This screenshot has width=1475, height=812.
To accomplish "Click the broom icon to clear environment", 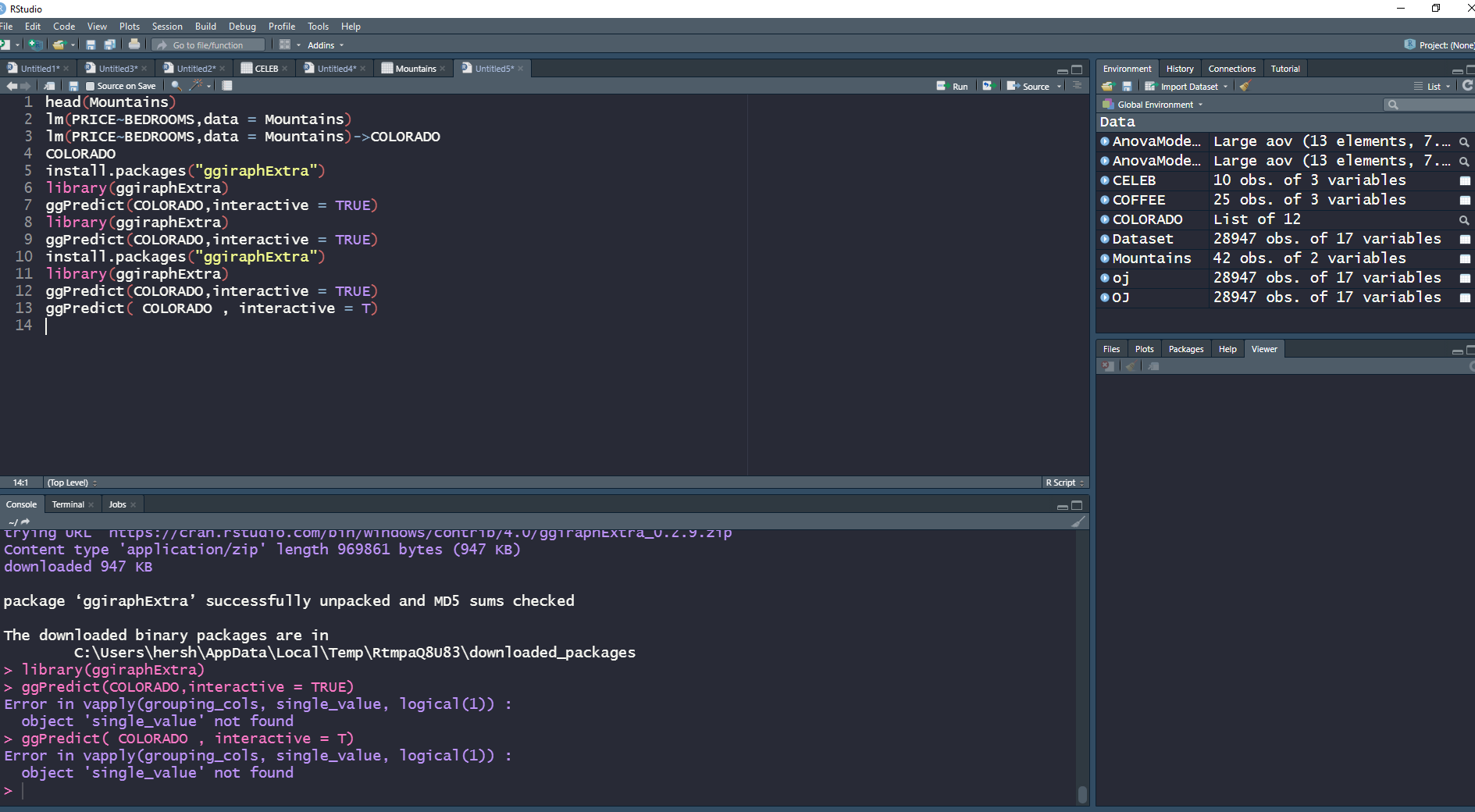I will tap(1245, 86).
